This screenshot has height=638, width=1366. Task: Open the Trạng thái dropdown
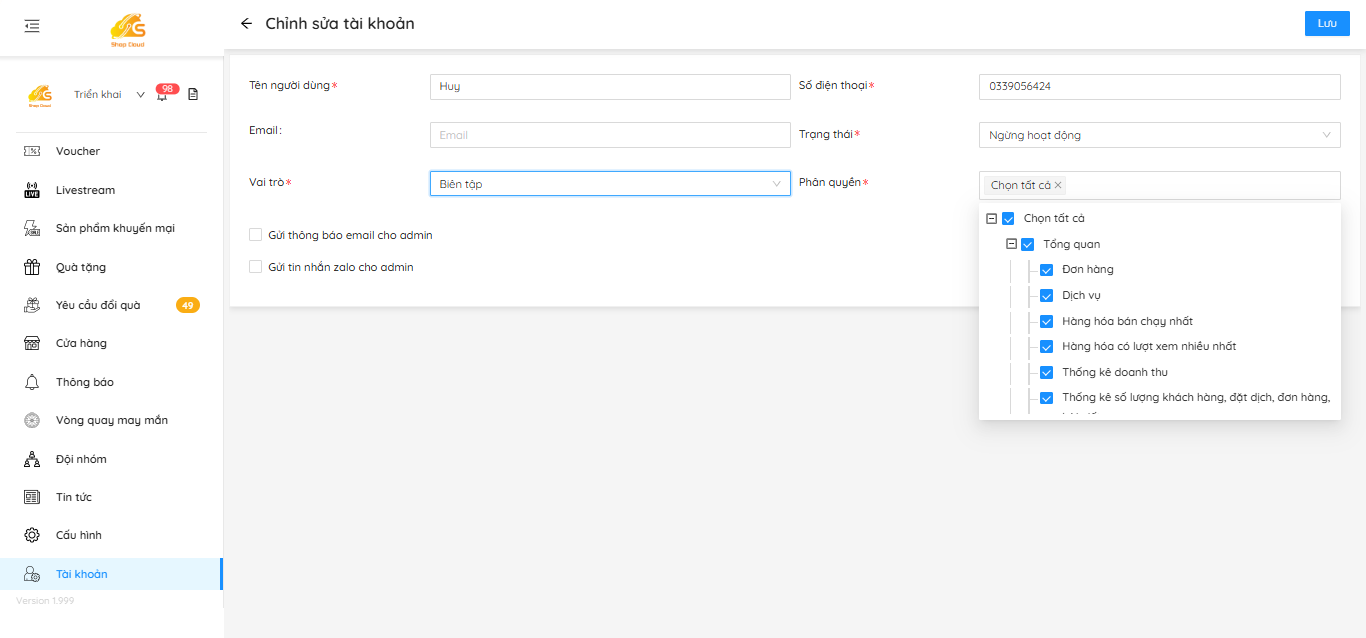(1159, 135)
